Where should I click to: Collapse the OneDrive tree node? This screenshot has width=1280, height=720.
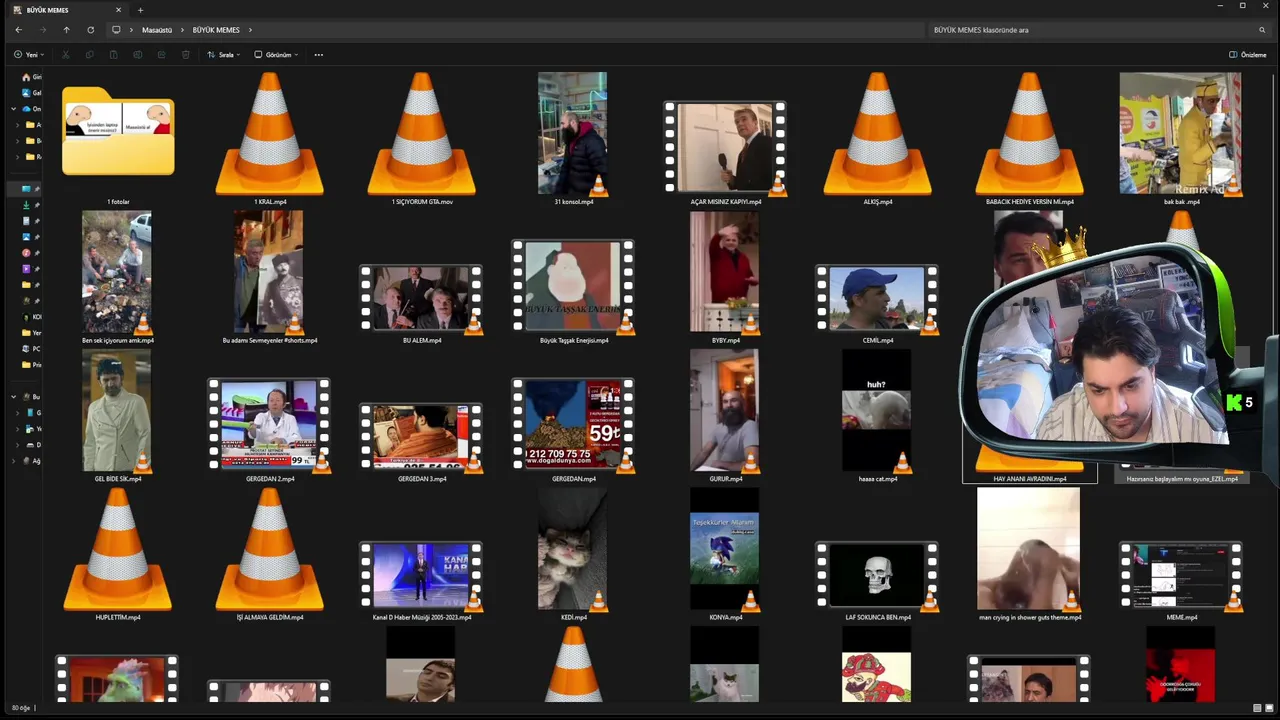14,109
